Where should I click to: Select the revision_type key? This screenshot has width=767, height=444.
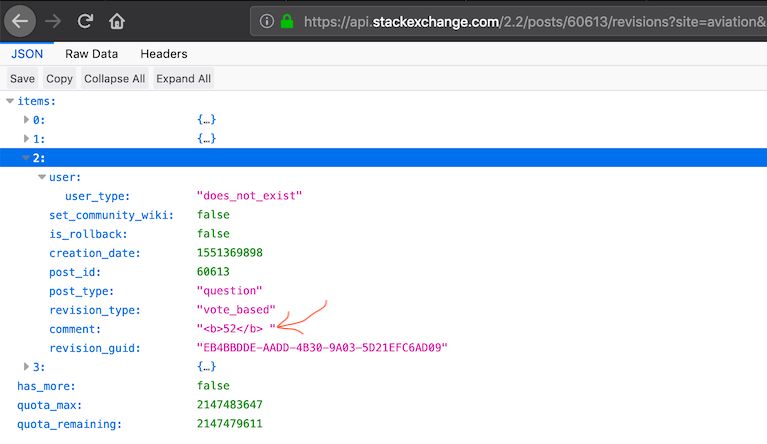[94, 311]
